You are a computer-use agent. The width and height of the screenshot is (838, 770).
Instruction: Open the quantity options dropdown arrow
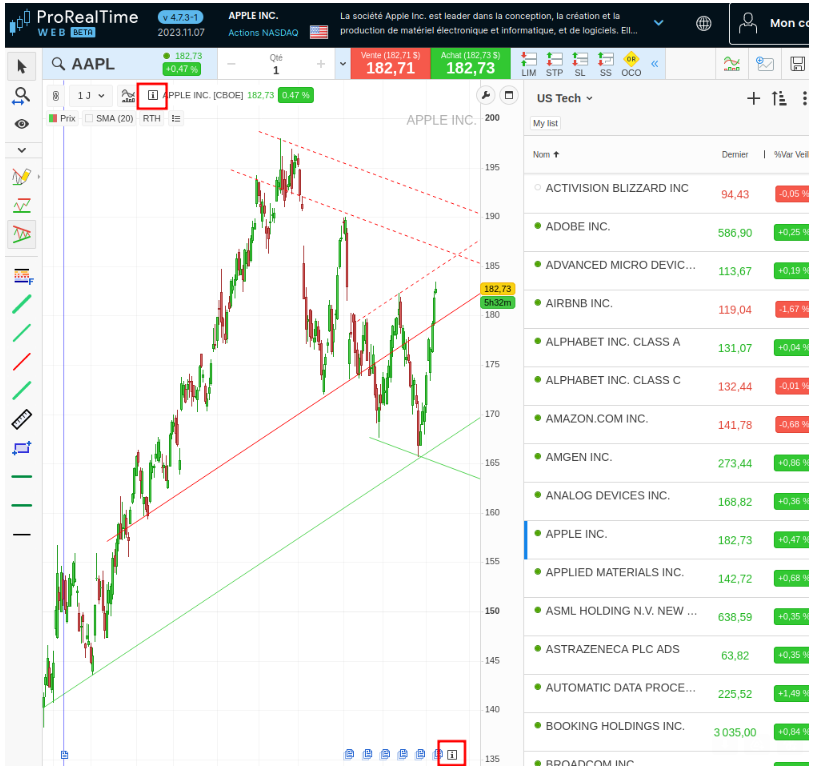point(343,64)
